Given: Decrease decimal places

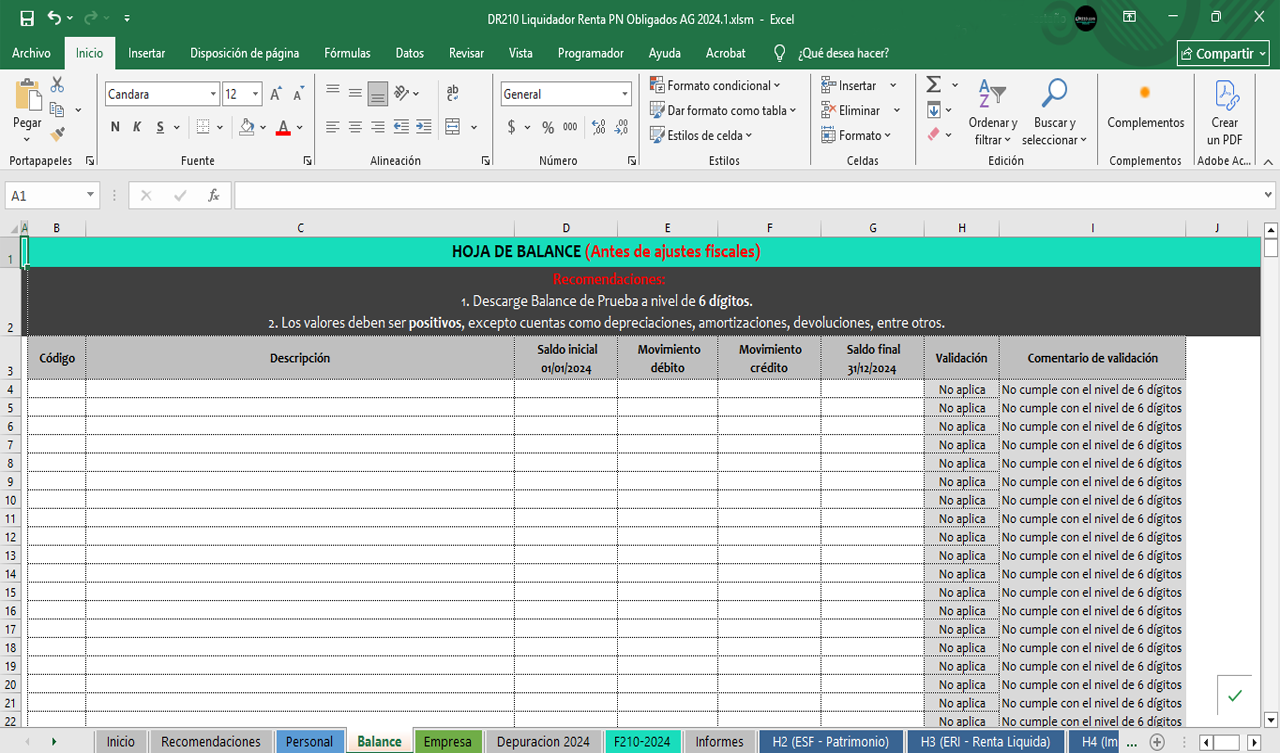Looking at the screenshot, I should 623,127.
